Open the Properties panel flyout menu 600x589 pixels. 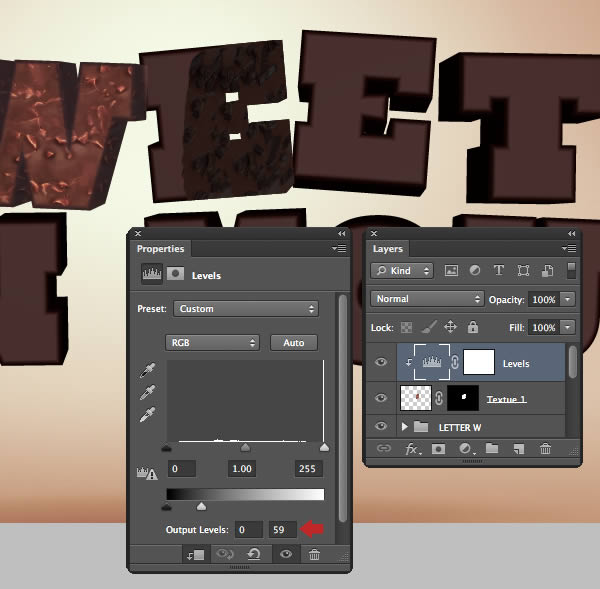[339, 248]
